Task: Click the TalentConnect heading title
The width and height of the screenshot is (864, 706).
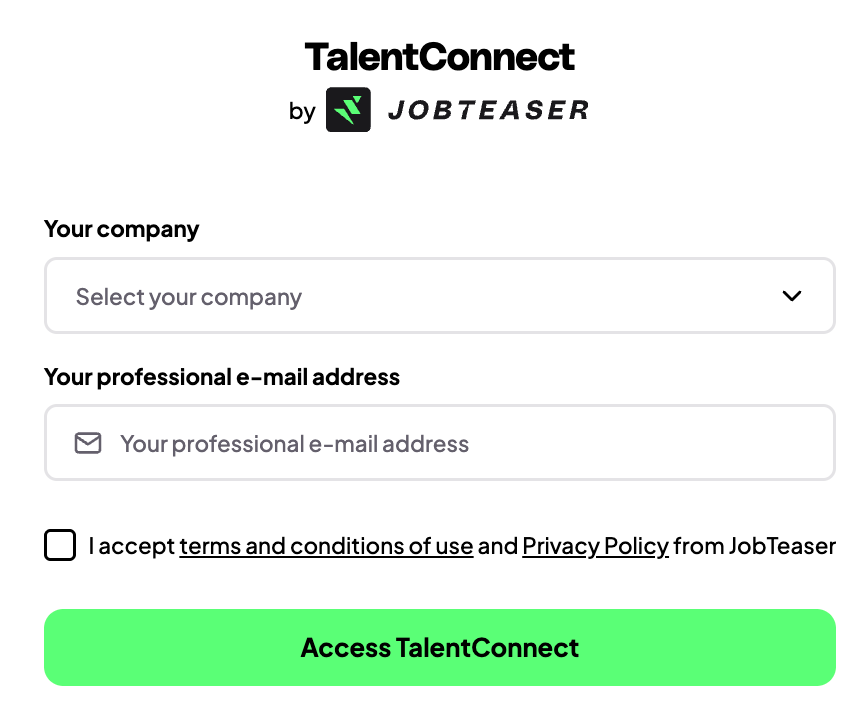Action: (x=440, y=56)
